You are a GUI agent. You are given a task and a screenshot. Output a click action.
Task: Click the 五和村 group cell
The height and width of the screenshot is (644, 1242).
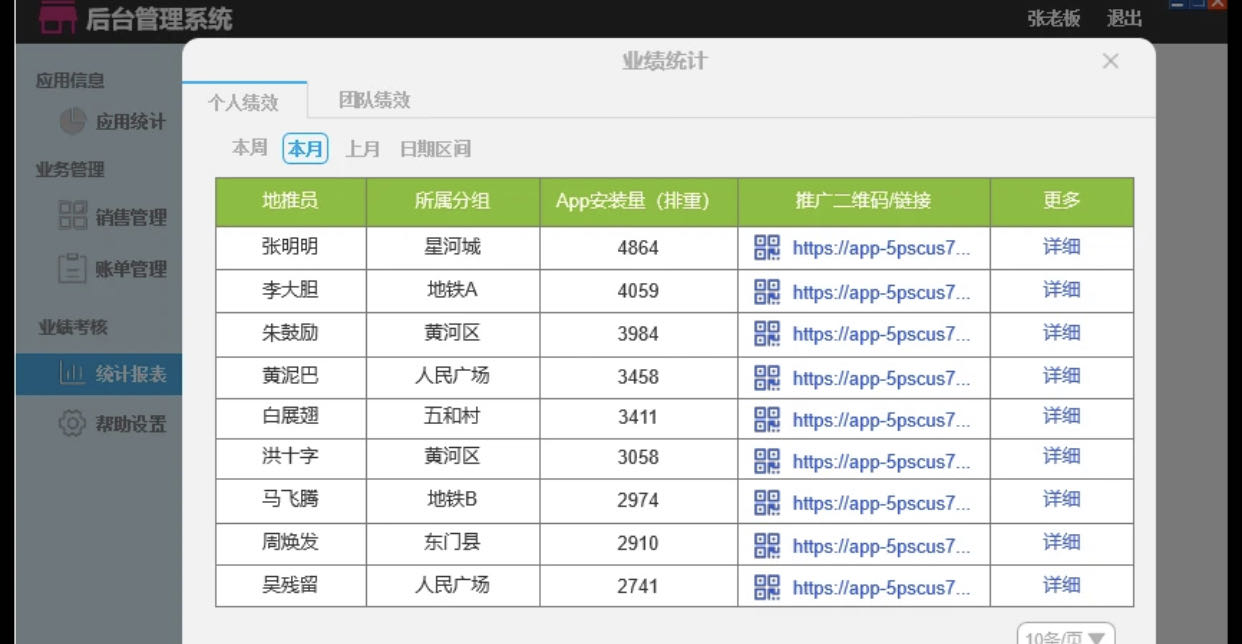(452, 416)
